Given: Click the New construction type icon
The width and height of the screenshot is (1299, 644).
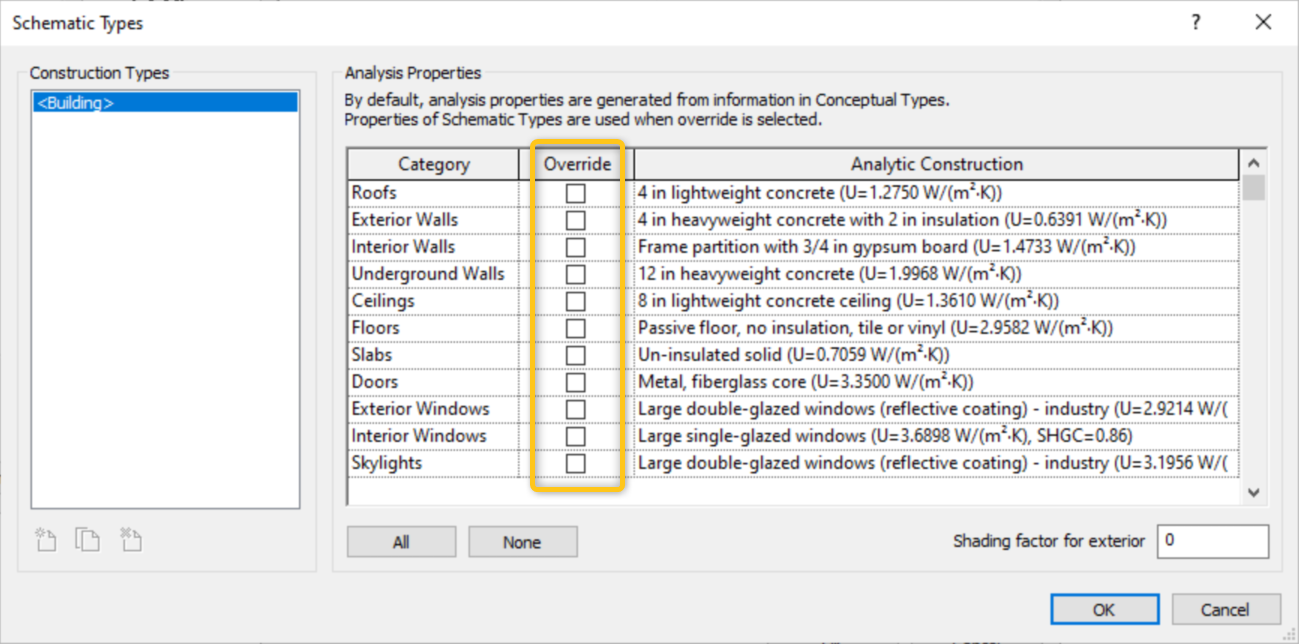Looking at the screenshot, I should (44, 539).
